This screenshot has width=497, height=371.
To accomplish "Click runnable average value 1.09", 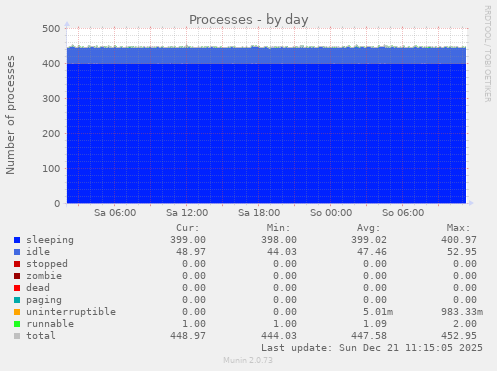I will coord(375,324).
